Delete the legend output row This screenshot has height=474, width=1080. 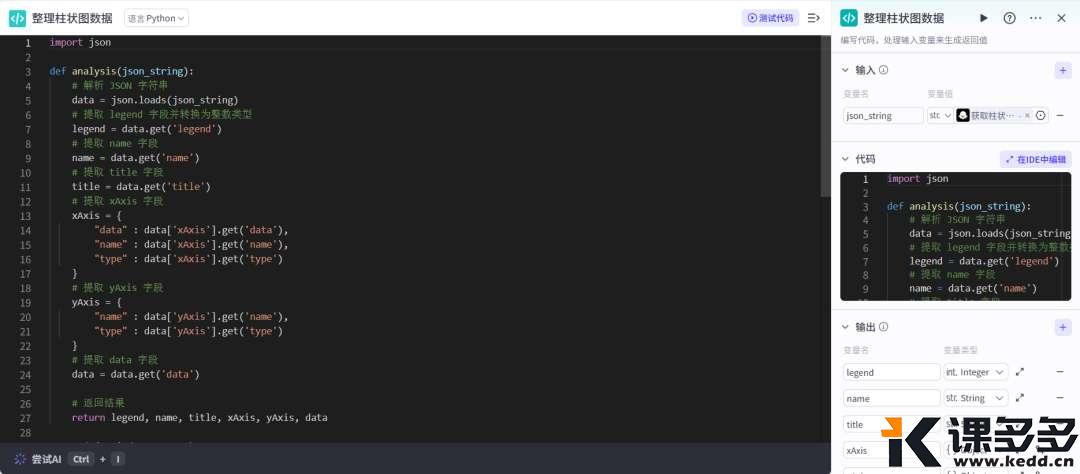(x=1060, y=372)
